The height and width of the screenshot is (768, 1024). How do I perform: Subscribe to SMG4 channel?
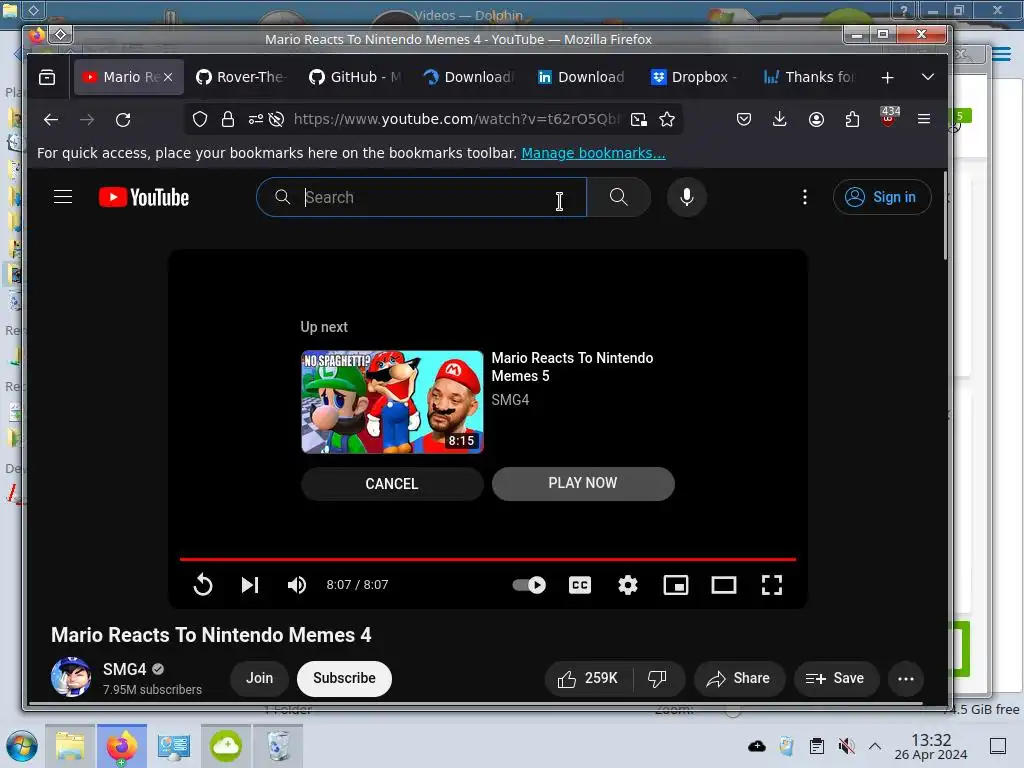(x=344, y=679)
